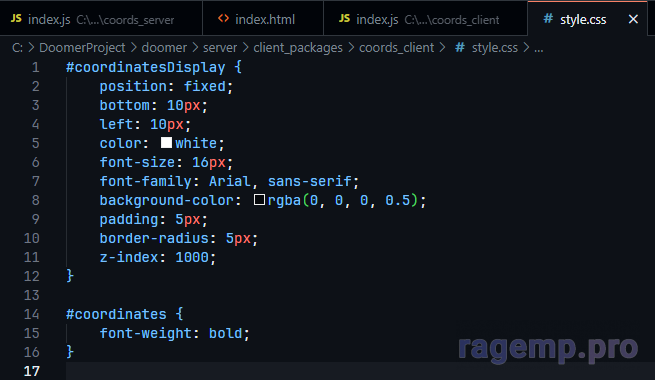The image size is (655, 380).
Task: Click the hash icon in the breadcrumb
Action: (460, 48)
